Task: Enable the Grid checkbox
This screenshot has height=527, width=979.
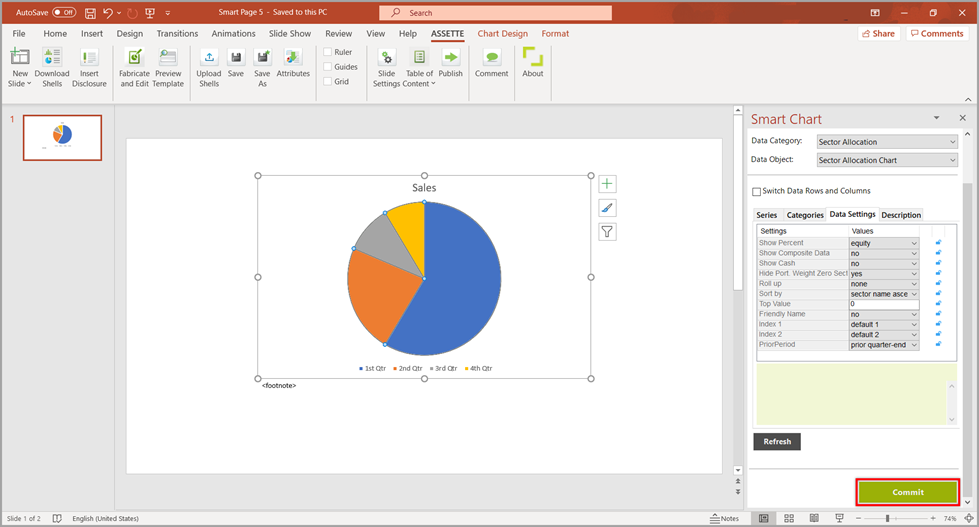Action: point(328,81)
